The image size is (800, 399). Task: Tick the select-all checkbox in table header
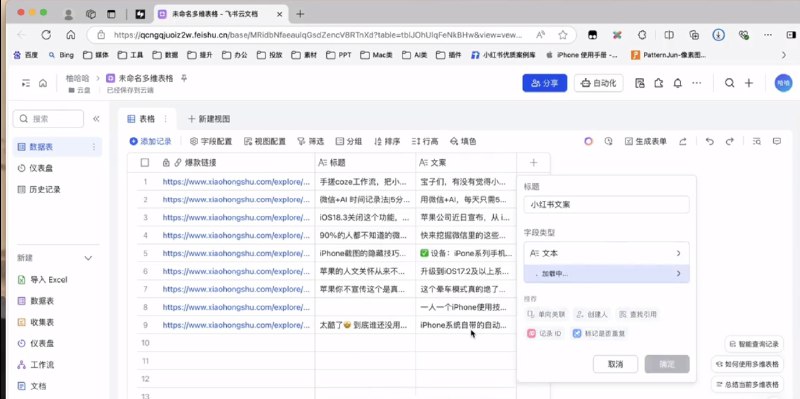pyautogui.click(x=145, y=163)
